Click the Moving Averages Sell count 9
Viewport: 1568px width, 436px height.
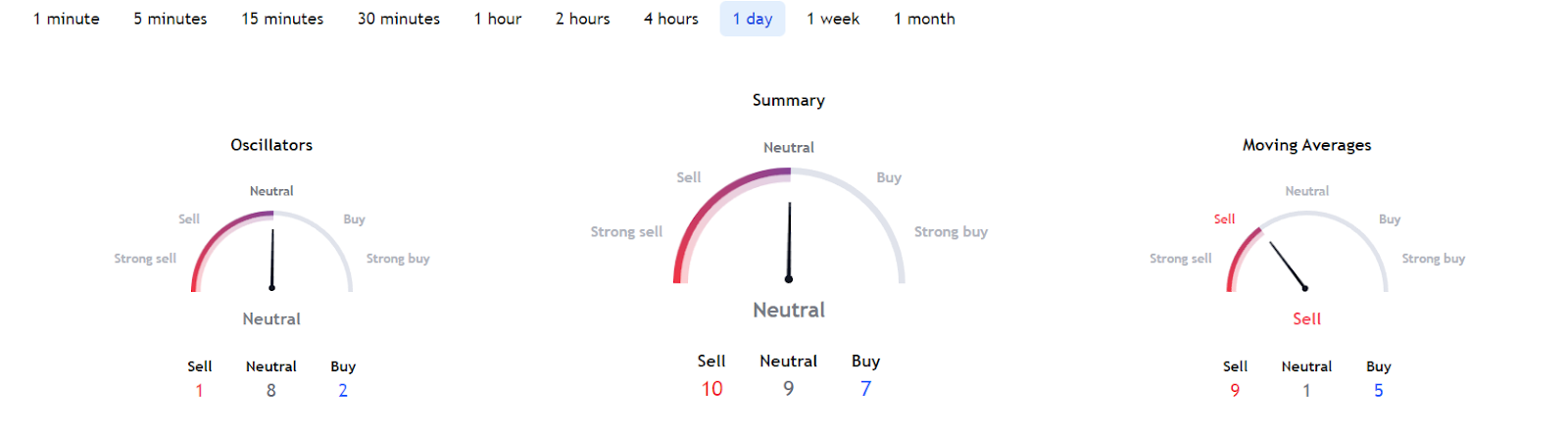1235,391
